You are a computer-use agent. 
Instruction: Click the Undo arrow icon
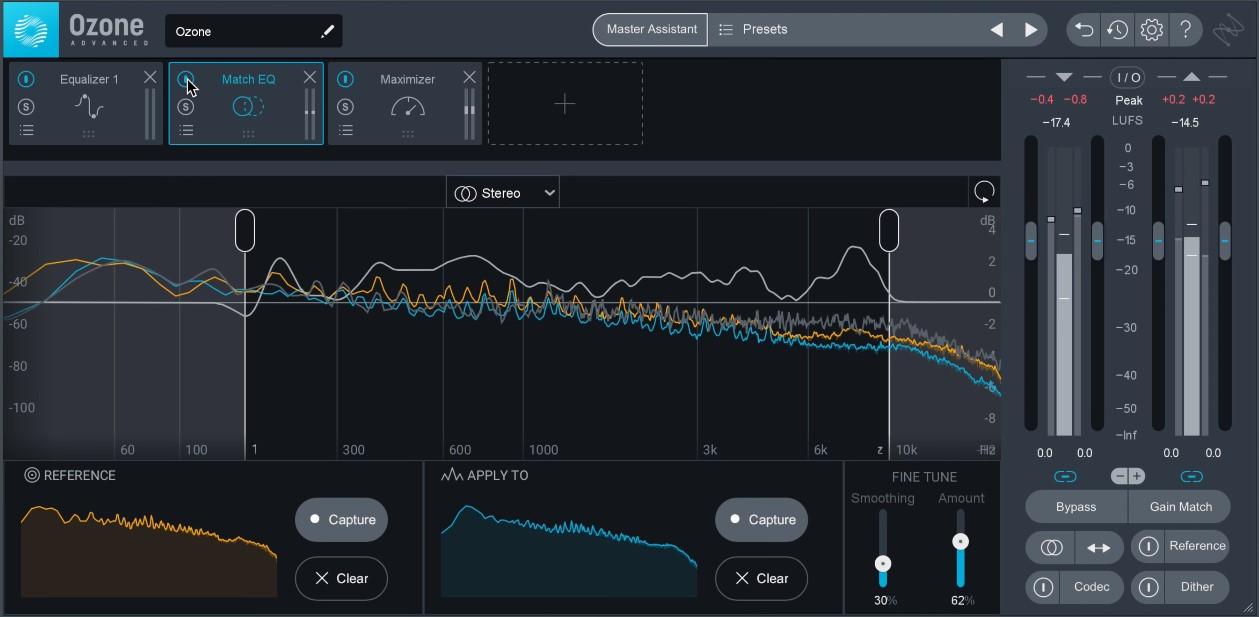point(1084,30)
